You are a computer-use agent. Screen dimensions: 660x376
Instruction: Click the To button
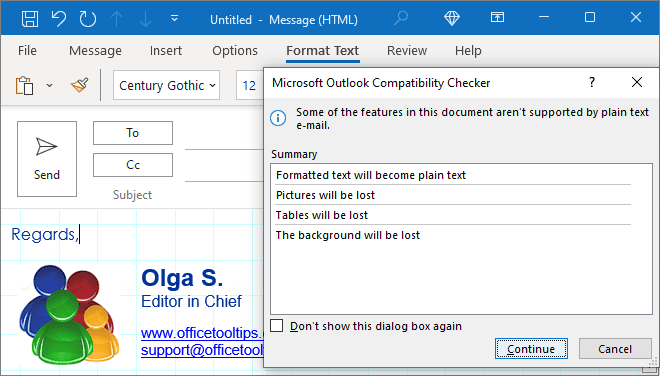tap(133, 133)
